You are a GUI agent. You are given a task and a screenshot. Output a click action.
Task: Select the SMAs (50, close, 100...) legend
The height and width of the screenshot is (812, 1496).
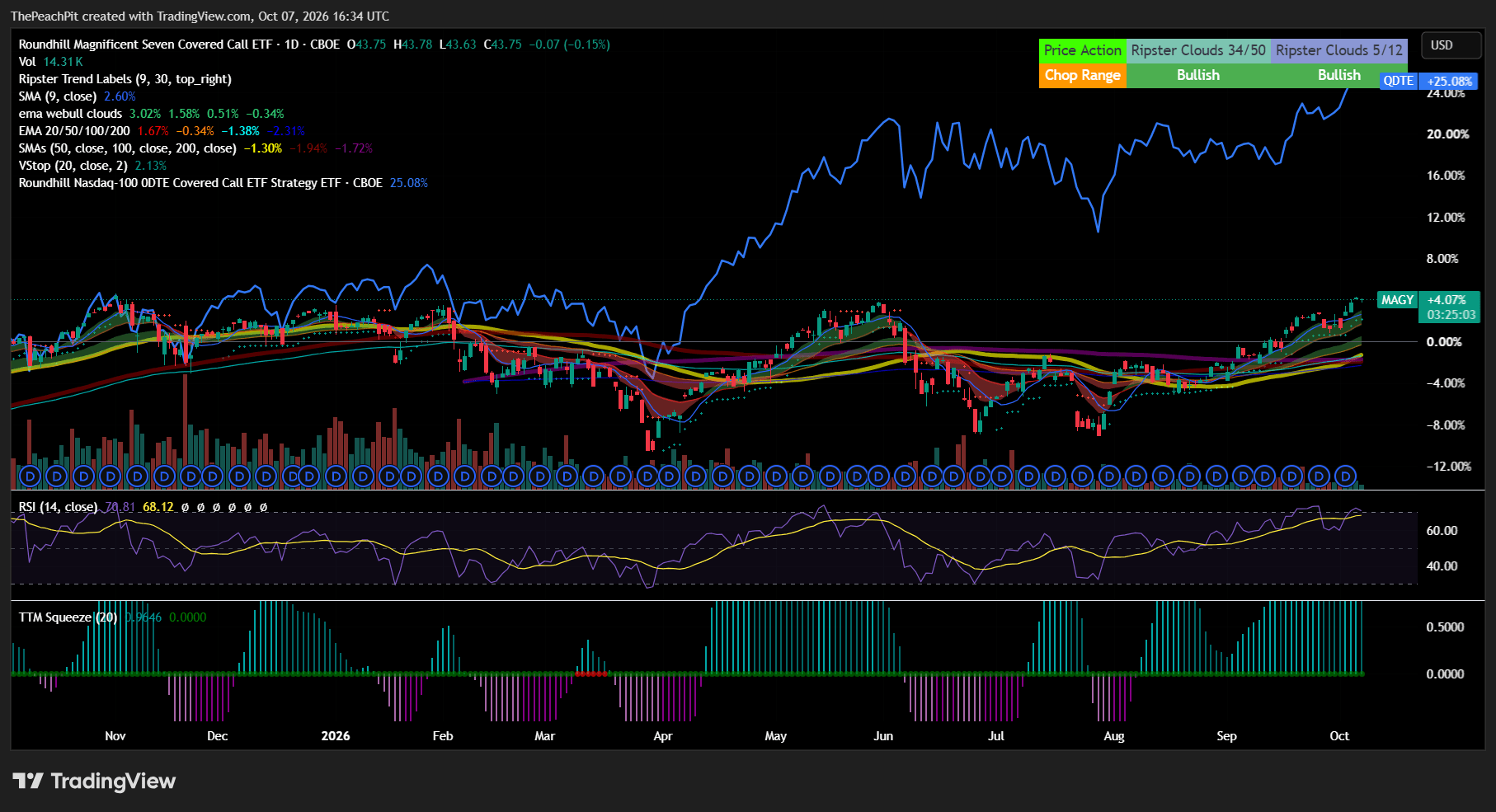point(195,148)
